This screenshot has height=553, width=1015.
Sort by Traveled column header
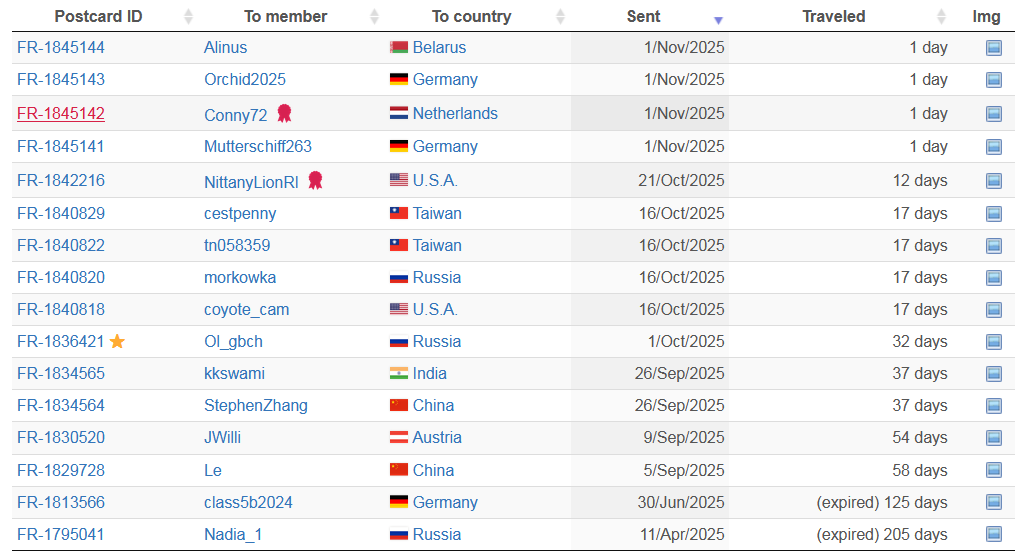coord(833,16)
